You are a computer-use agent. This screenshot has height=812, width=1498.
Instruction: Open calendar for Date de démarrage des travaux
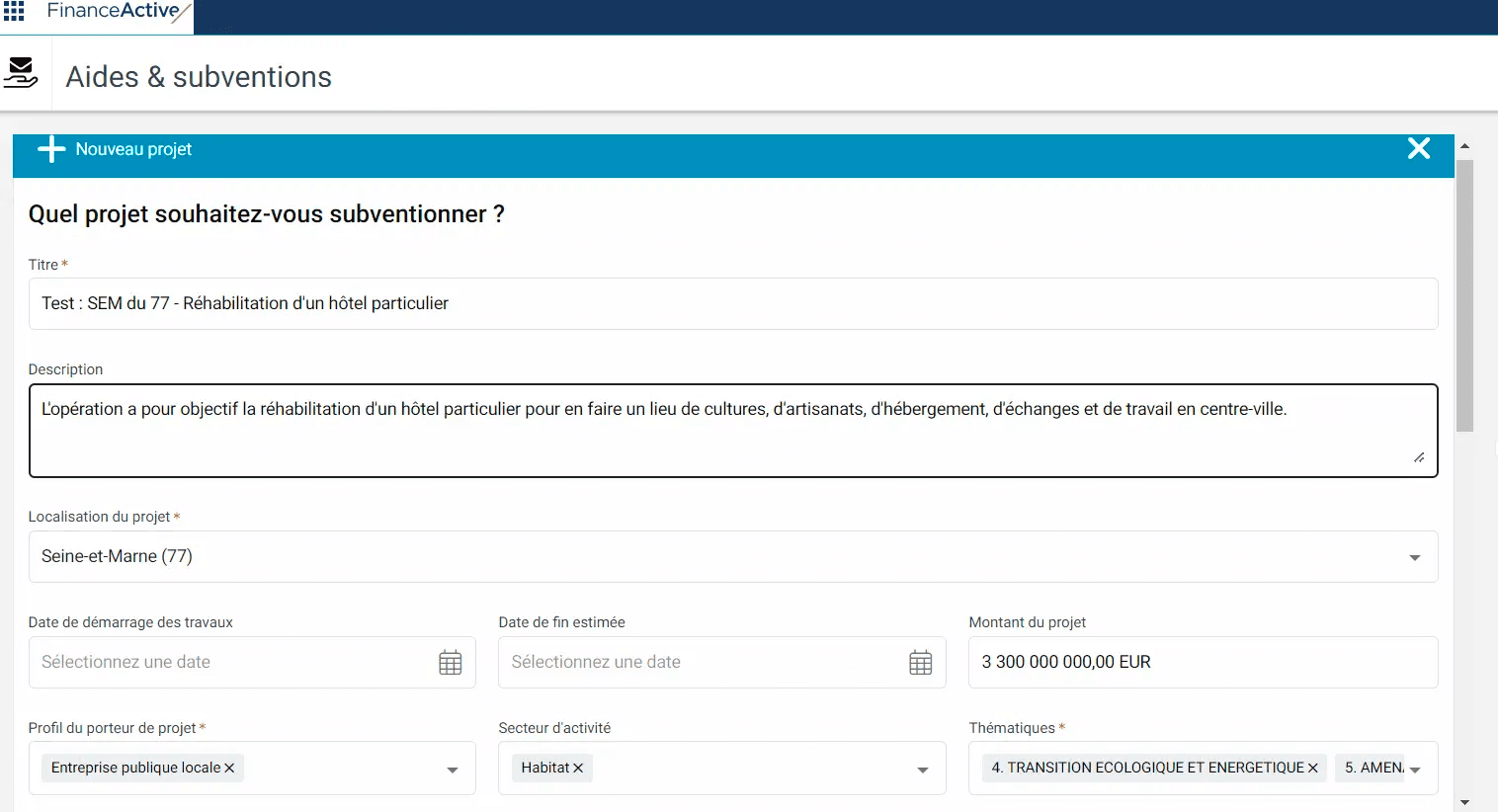pos(451,663)
